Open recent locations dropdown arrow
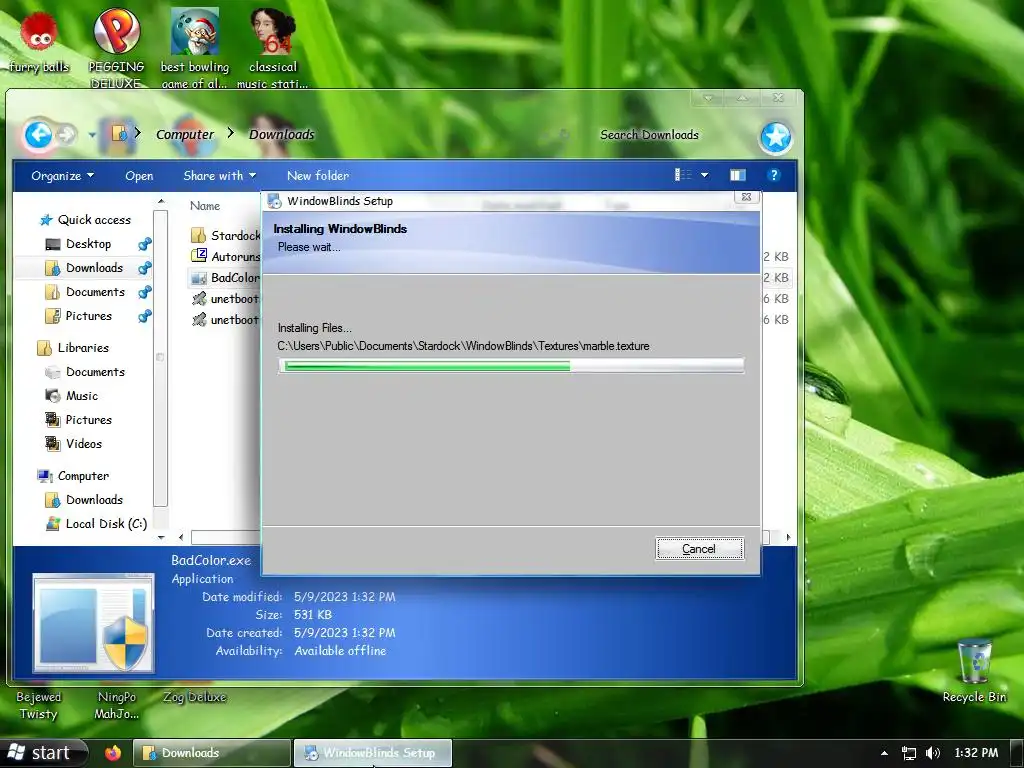 [x=92, y=135]
